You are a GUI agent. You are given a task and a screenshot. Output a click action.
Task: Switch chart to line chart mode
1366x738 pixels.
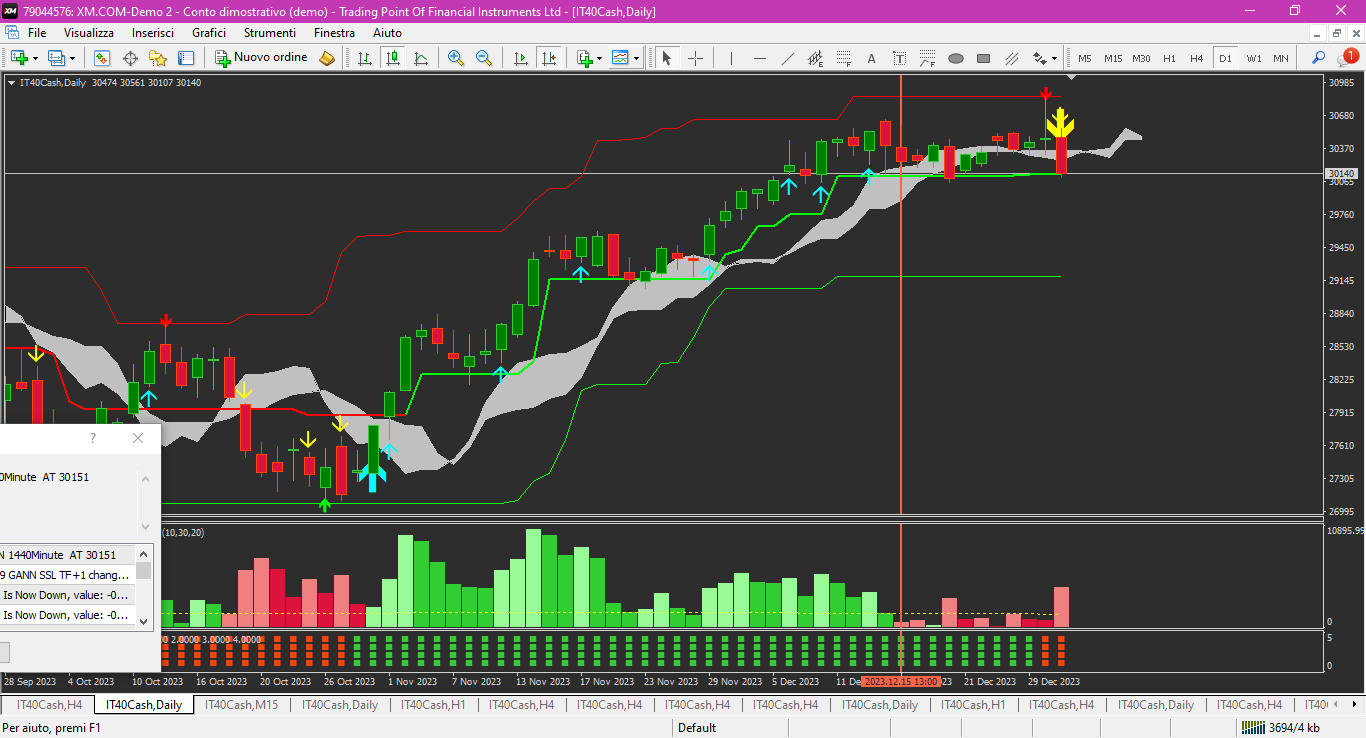[x=421, y=58]
